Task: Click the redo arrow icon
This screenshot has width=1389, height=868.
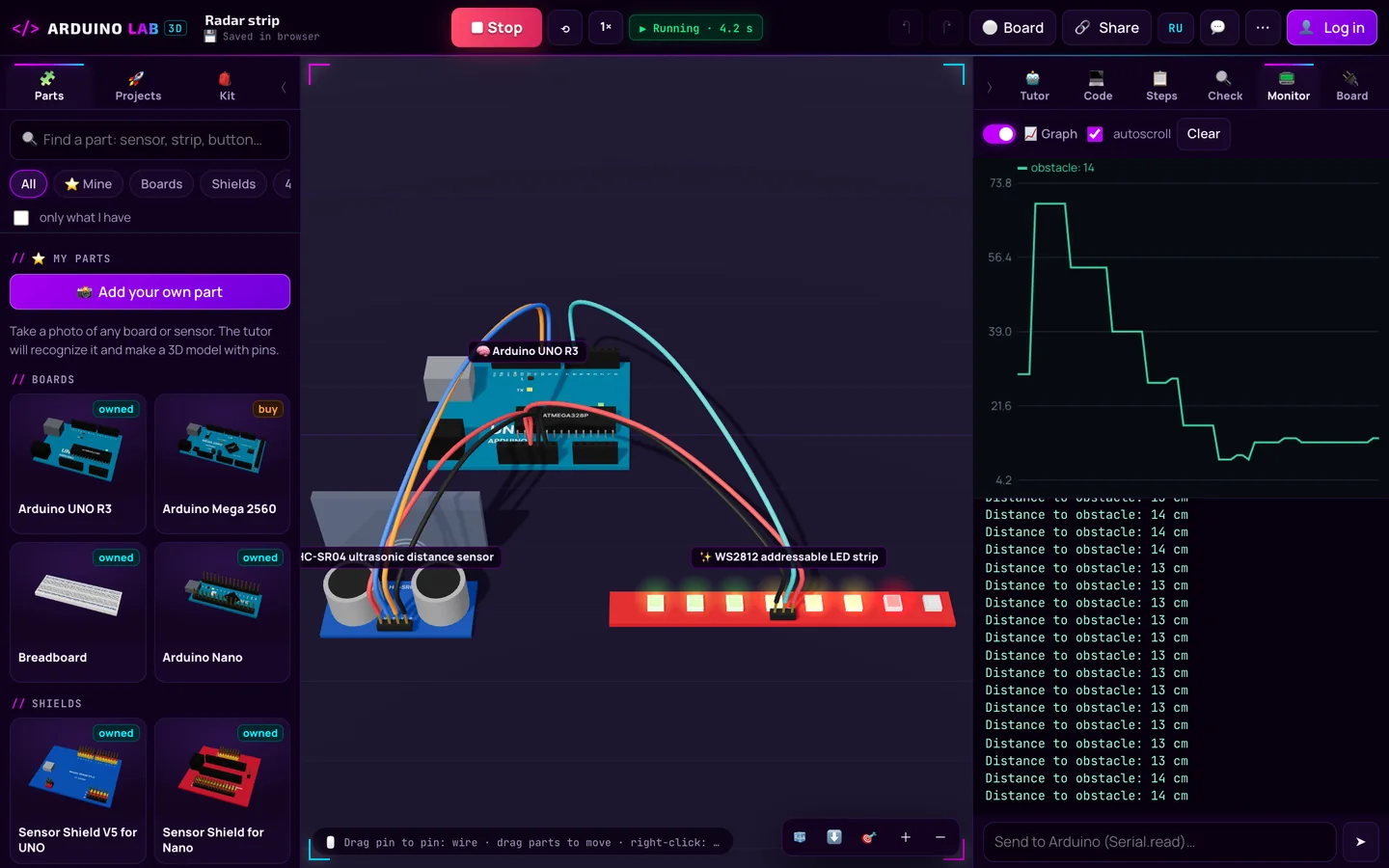Action: click(x=946, y=28)
